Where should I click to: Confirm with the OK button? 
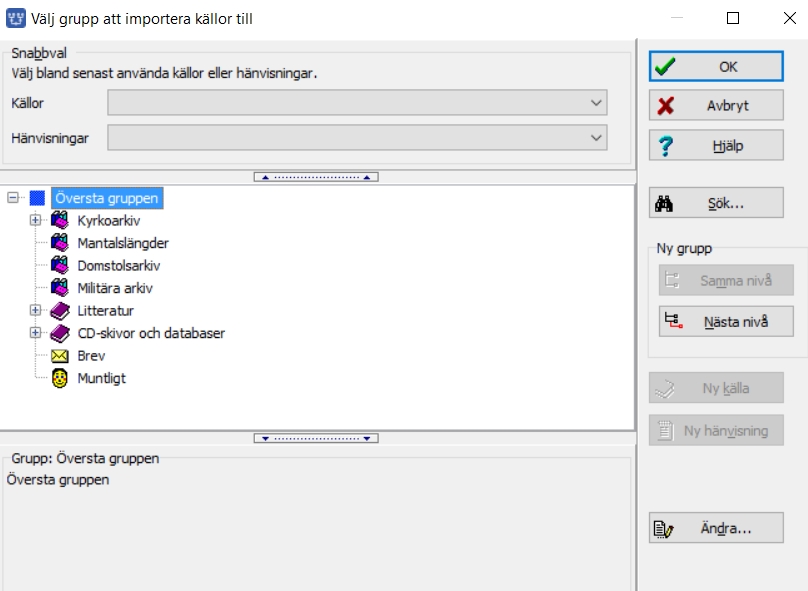716,66
